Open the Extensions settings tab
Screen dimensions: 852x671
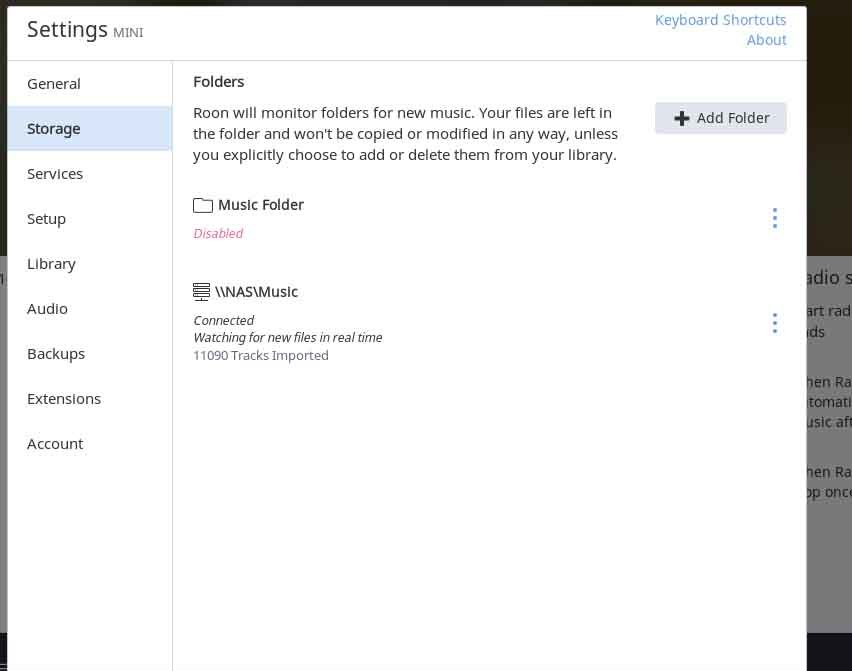(x=90, y=399)
